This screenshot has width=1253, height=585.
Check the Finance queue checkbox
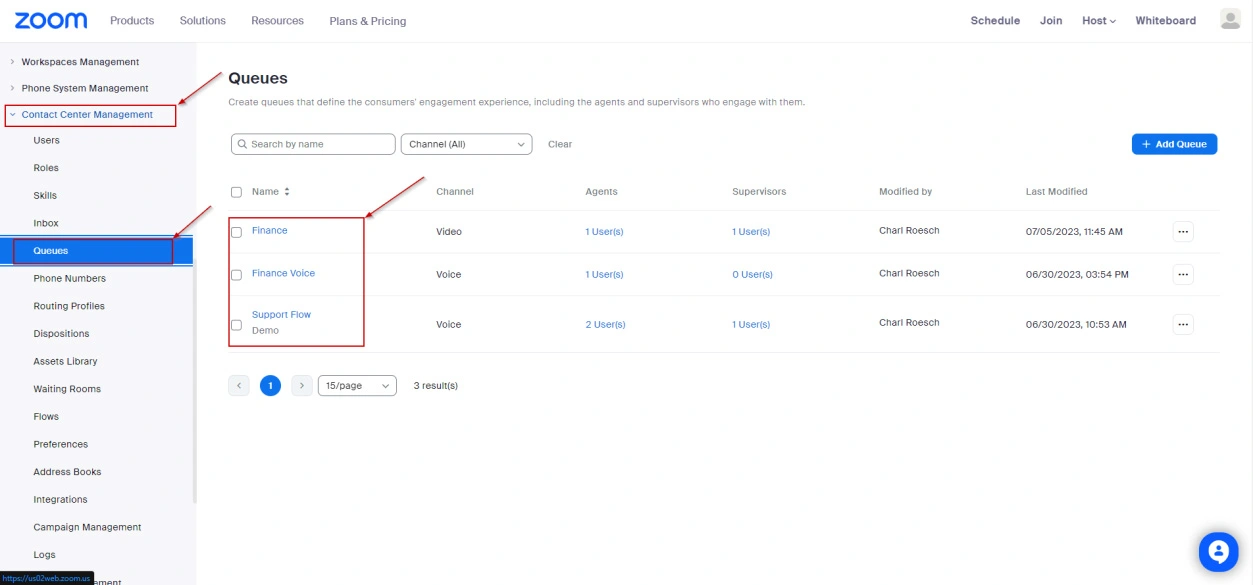(x=237, y=232)
